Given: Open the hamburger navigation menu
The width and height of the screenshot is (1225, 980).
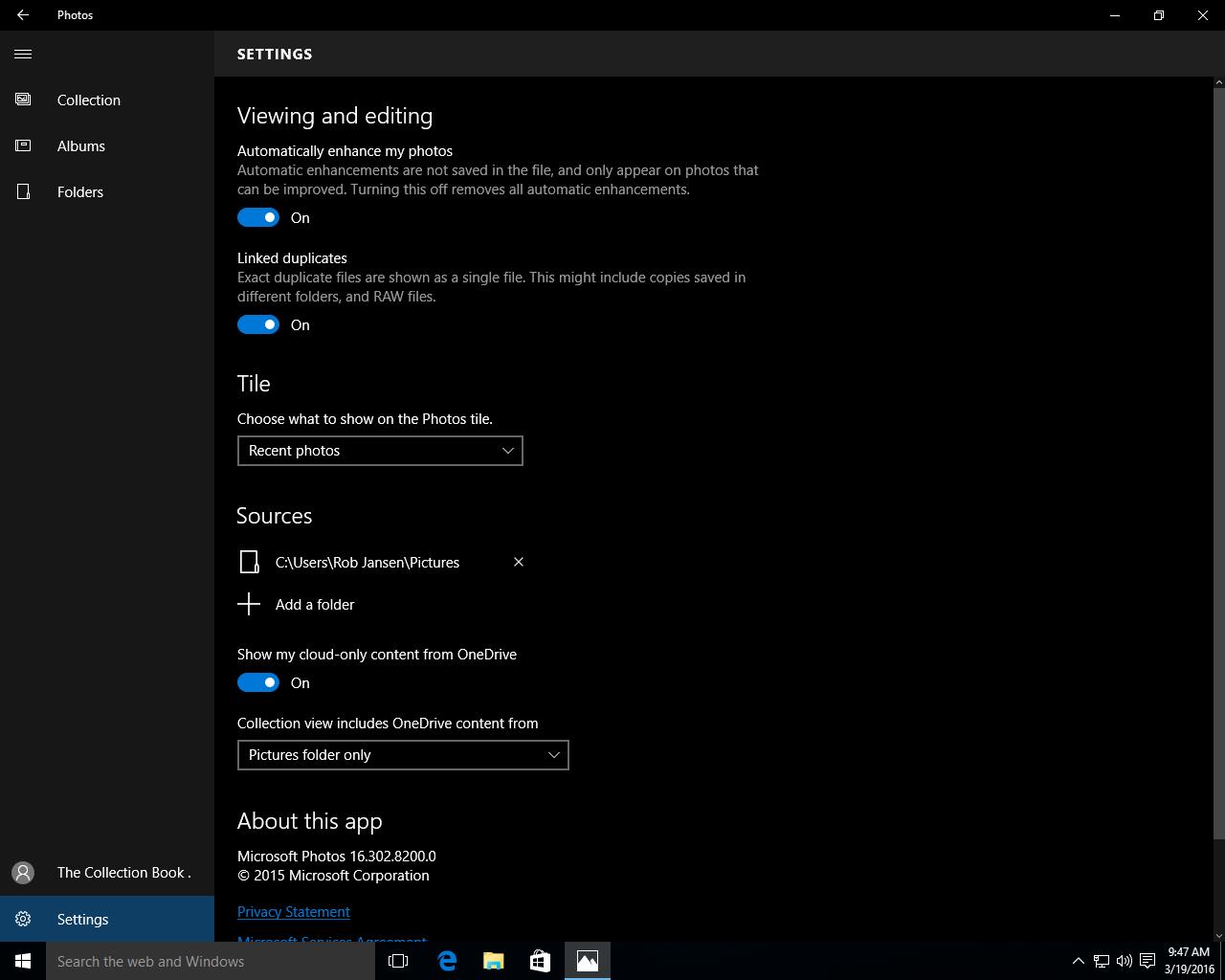Looking at the screenshot, I should (x=23, y=54).
